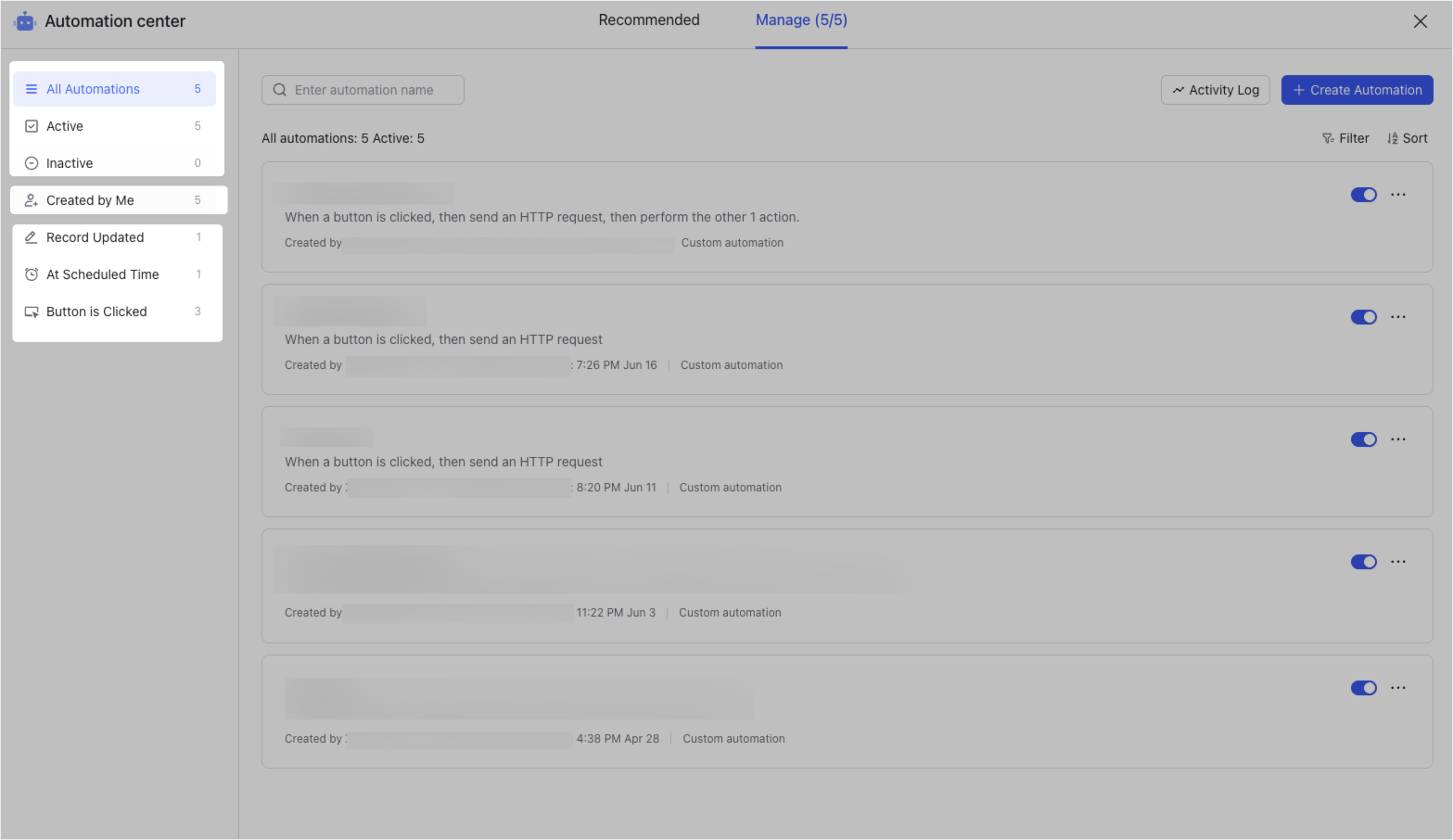This screenshot has width=1453, height=840.
Task: Click the Inactive circle icon
Action: 32,163
